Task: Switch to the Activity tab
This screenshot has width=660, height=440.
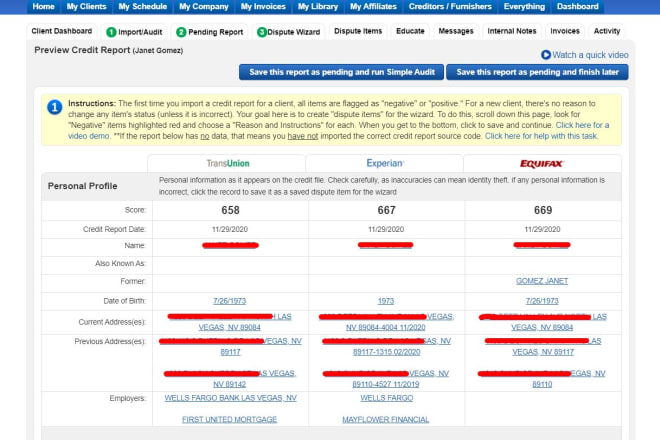Action: pyautogui.click(x=607, y=31)
